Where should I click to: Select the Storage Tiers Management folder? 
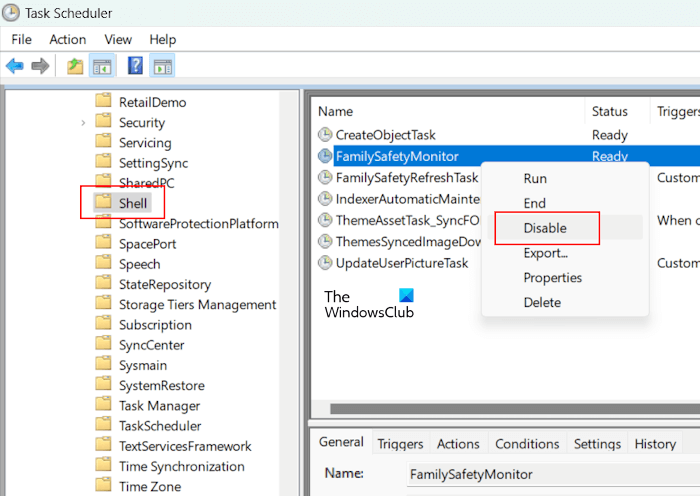tap(197, 305)
